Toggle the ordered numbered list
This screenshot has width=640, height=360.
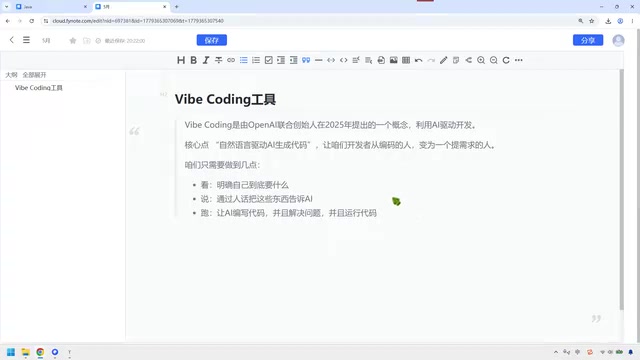256,60
